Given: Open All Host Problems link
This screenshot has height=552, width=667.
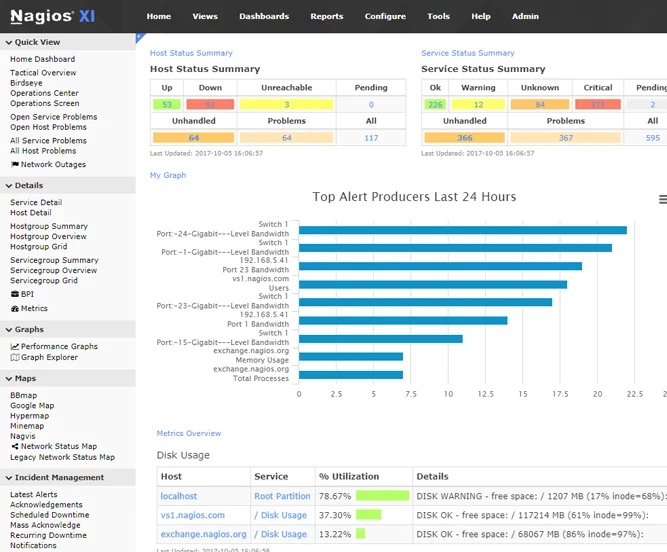Looking at the screenshot, I should [x=43, y=151].
